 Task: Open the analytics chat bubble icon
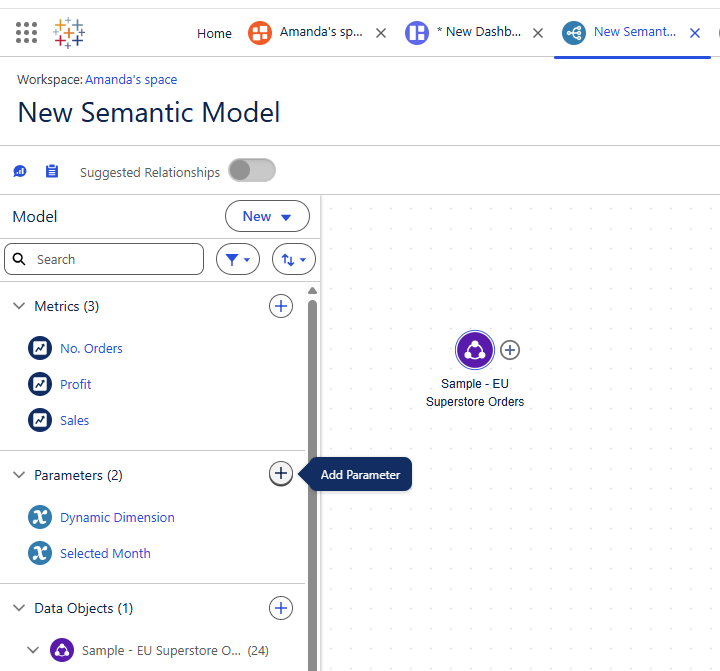[20, 171]
